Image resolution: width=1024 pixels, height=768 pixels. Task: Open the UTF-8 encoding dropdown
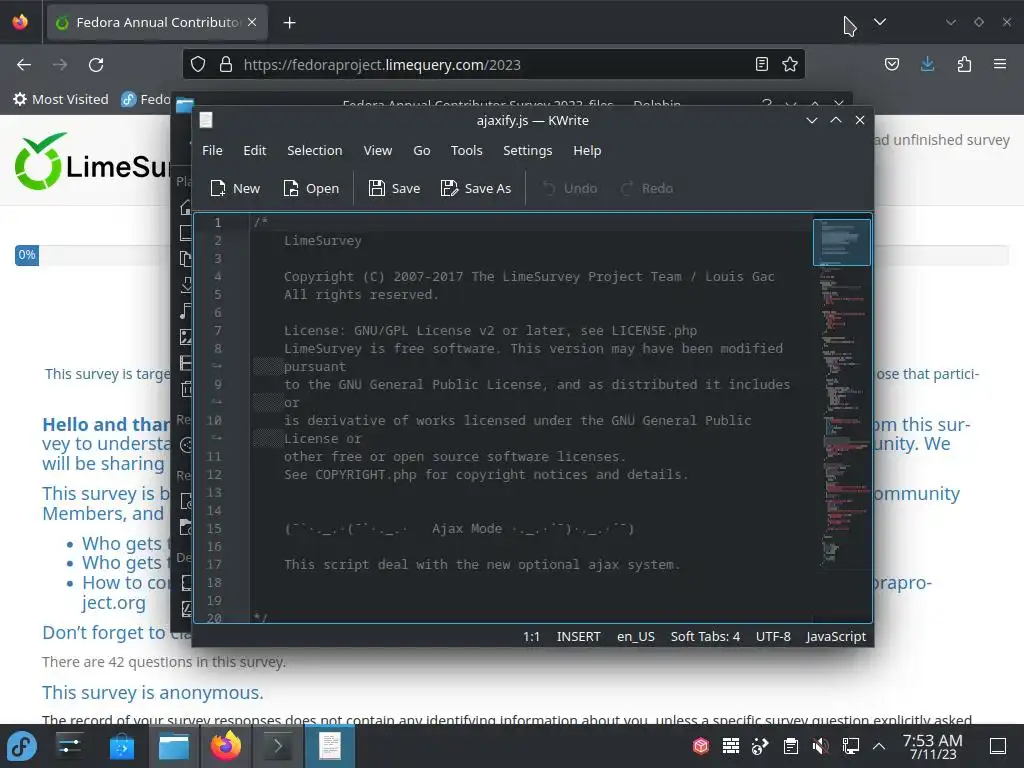pos(773,636)
